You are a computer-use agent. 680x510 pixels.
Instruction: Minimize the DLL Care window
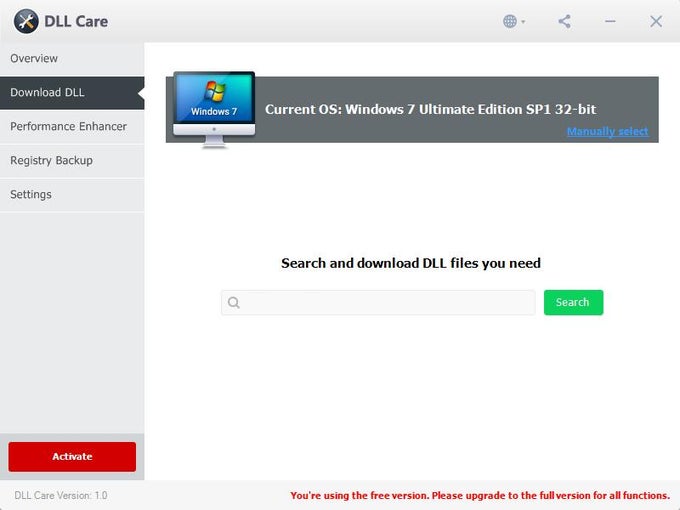tap(610, 21)
